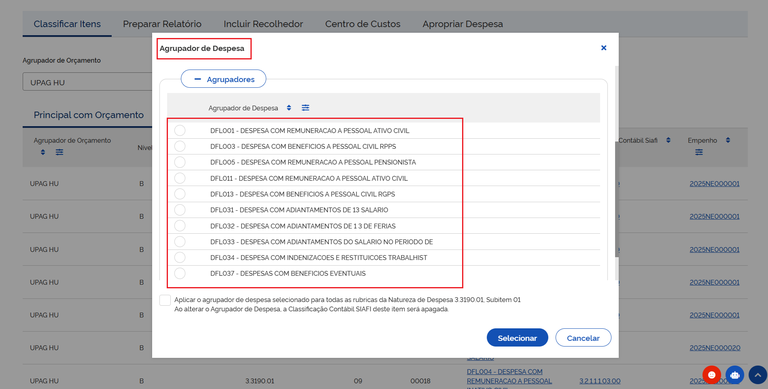Filter background table Agrupador de Orçamento column

pyautogui.click(x=59, y=152)
